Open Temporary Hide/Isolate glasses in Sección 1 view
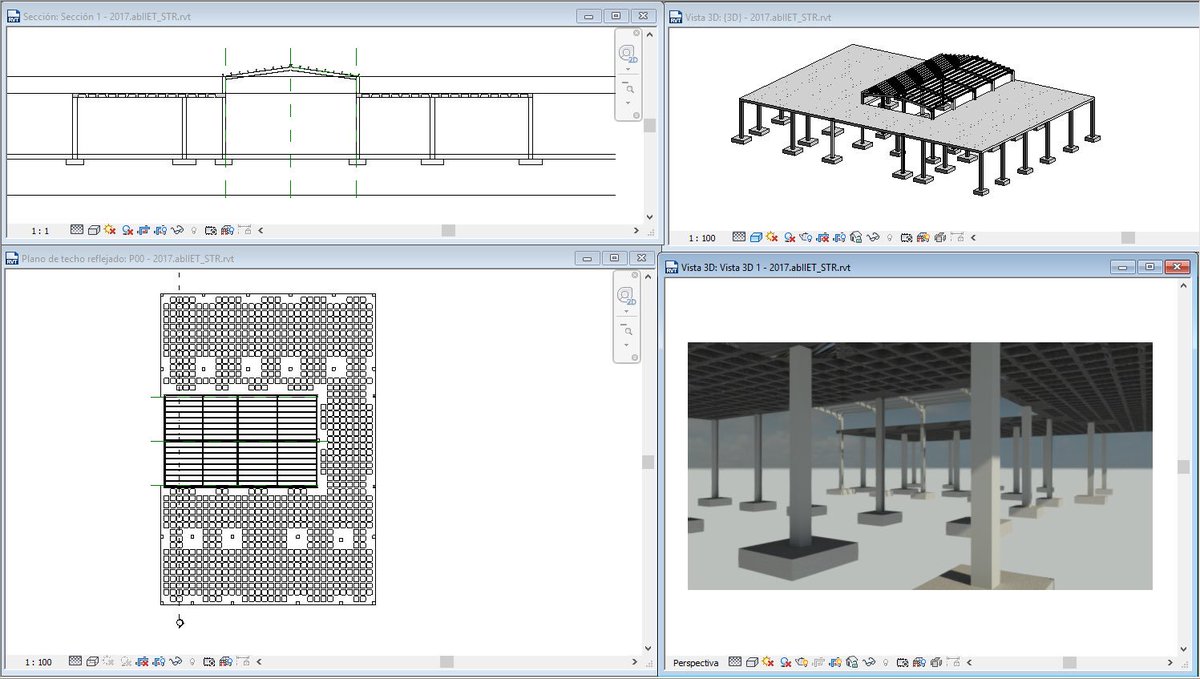Screen dimensions: 1200x679 177,230
